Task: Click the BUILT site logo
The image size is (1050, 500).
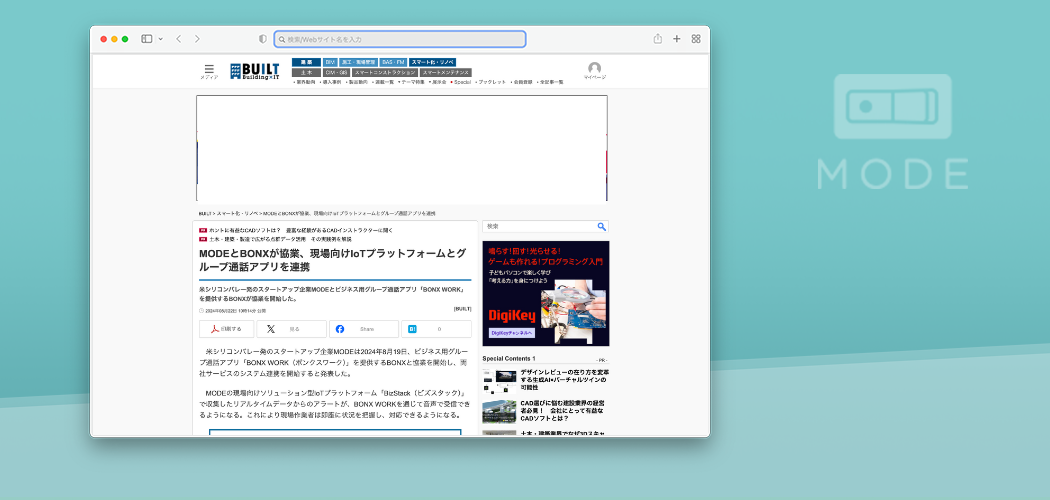Action: (x=254, y=70)
